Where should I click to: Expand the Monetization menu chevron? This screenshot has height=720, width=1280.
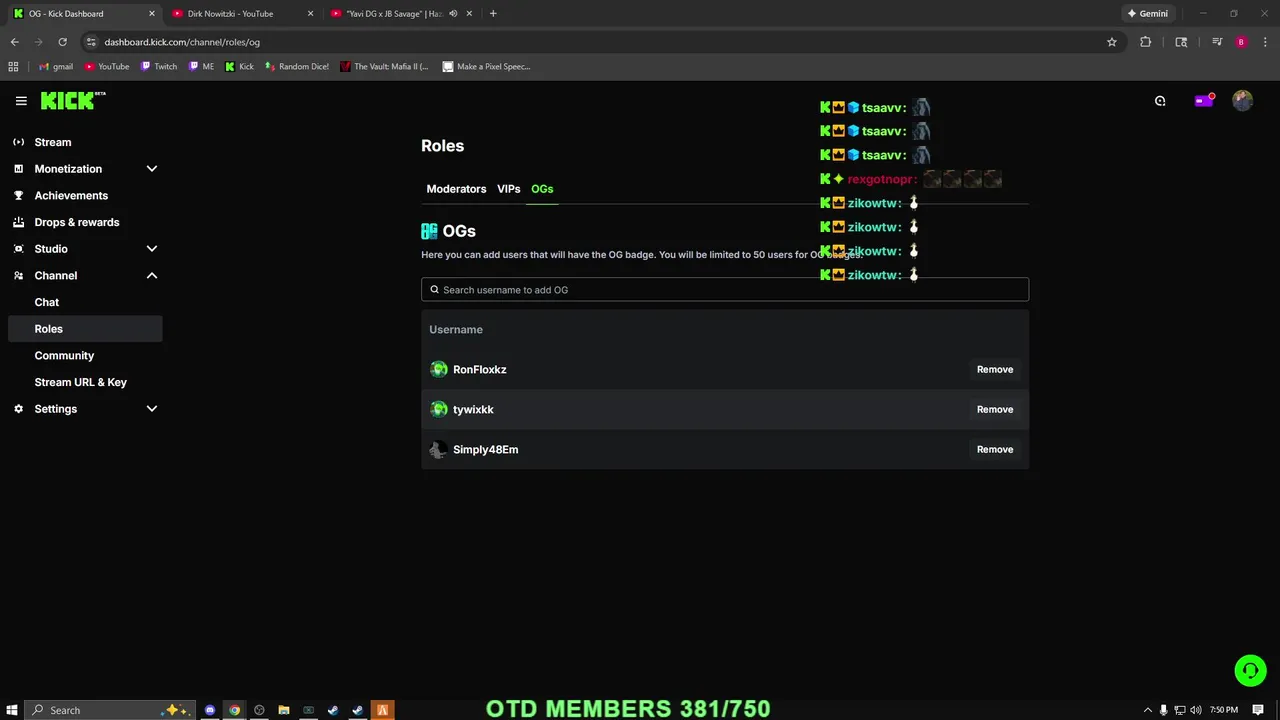[x=152, y=169]
